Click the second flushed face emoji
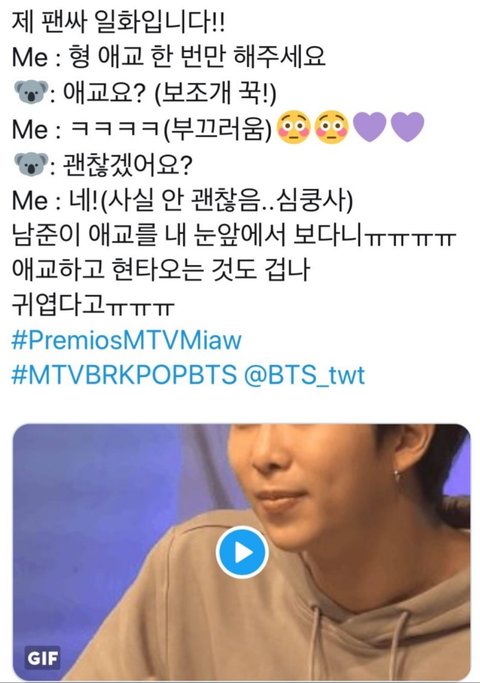Viewport: 480px width, 683px height. click(332, 128)
